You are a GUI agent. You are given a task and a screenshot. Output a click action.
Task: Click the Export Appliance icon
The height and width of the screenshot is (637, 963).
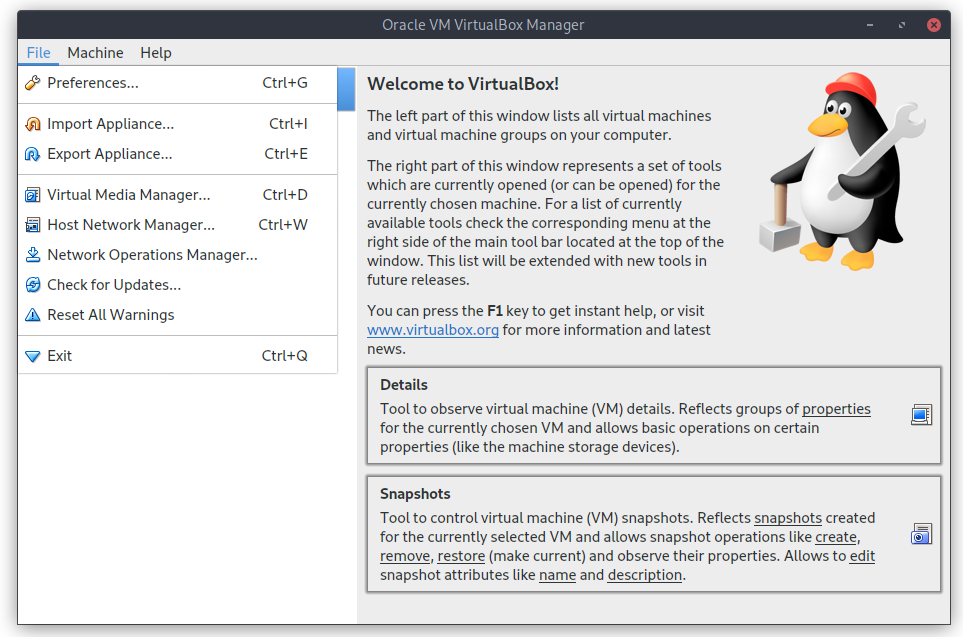(x=33, y=154)
